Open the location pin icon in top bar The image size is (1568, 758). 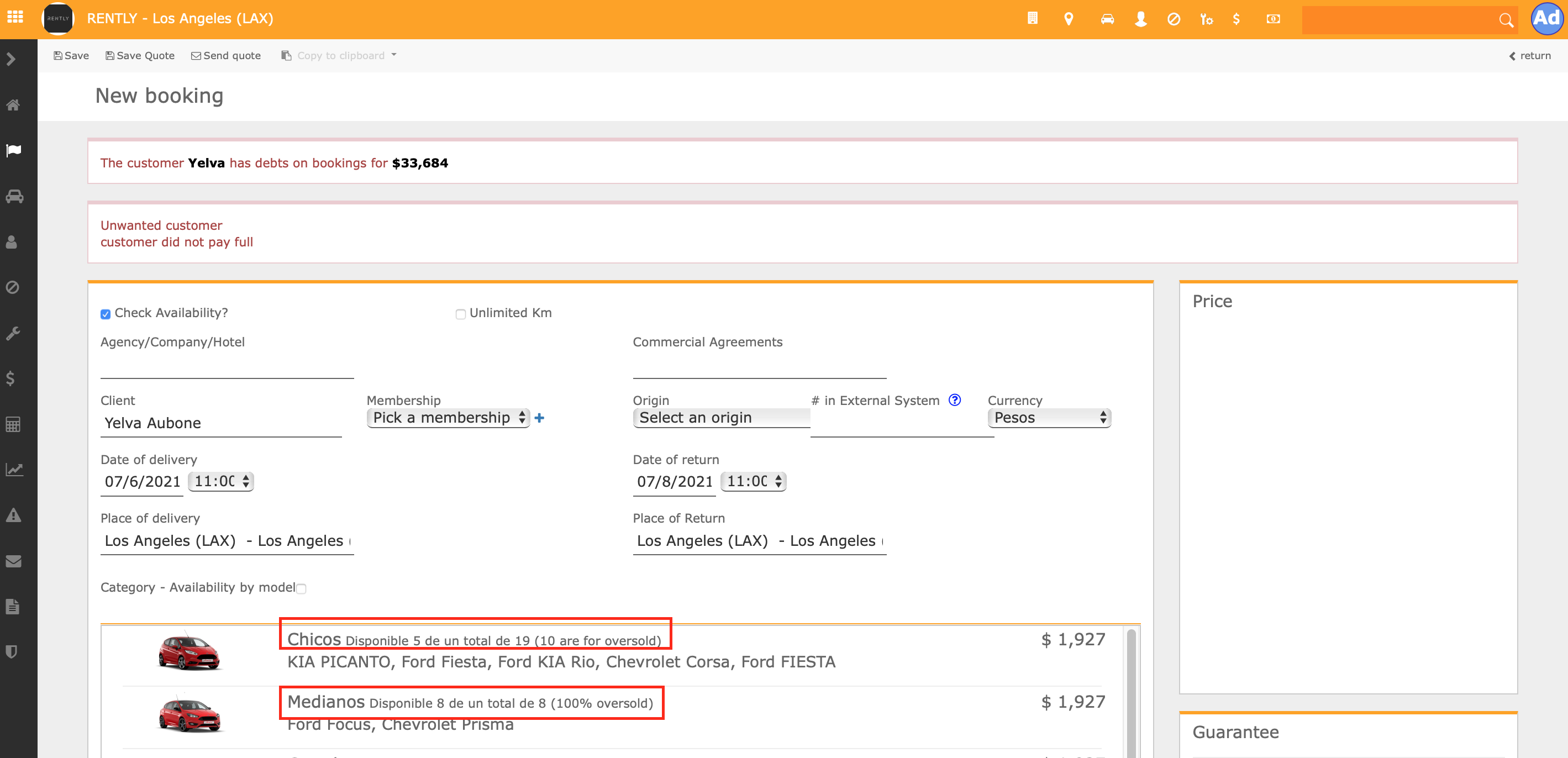1068,19
